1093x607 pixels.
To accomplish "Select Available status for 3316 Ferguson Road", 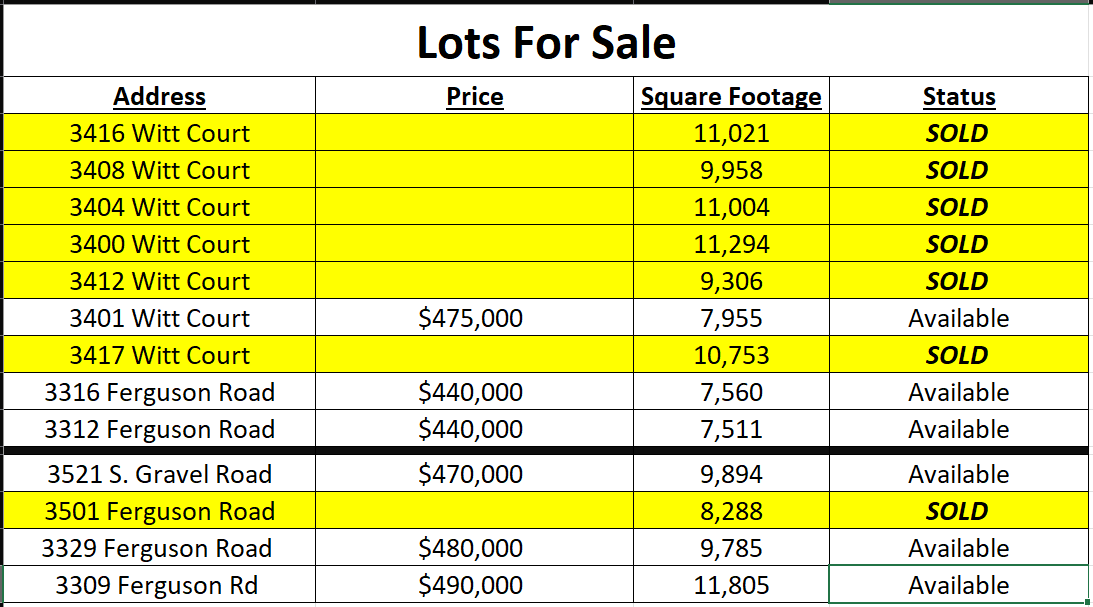I will pyautogui.click(x=959, y=391).
